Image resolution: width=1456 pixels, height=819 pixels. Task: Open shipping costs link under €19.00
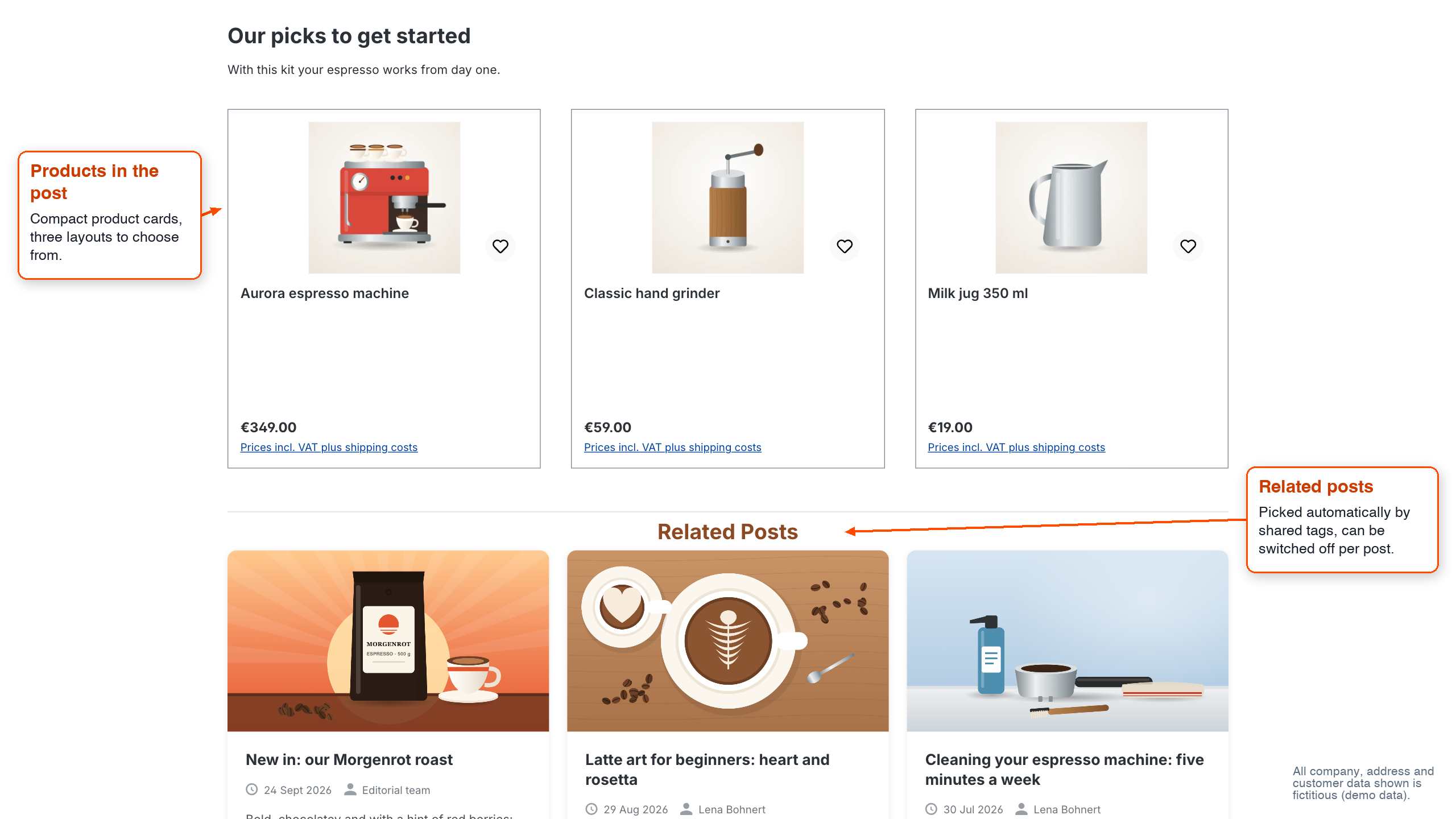click(x=1016, y=448)
